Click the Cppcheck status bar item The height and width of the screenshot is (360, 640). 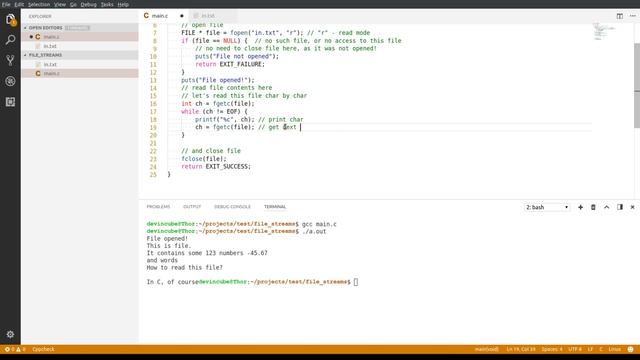pos(43,349)
